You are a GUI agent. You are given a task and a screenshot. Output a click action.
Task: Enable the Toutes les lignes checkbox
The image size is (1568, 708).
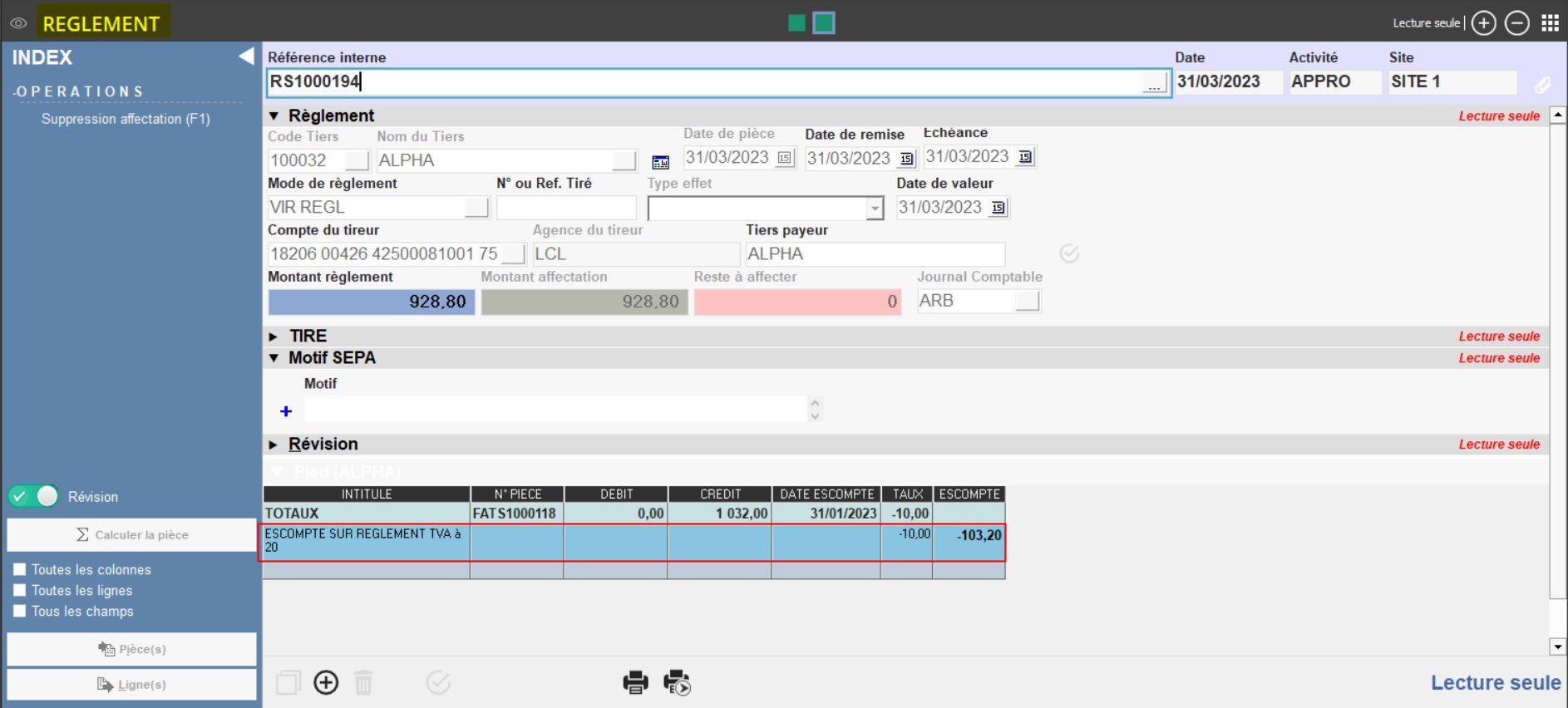pyautogui.click(x=20, y=590)
